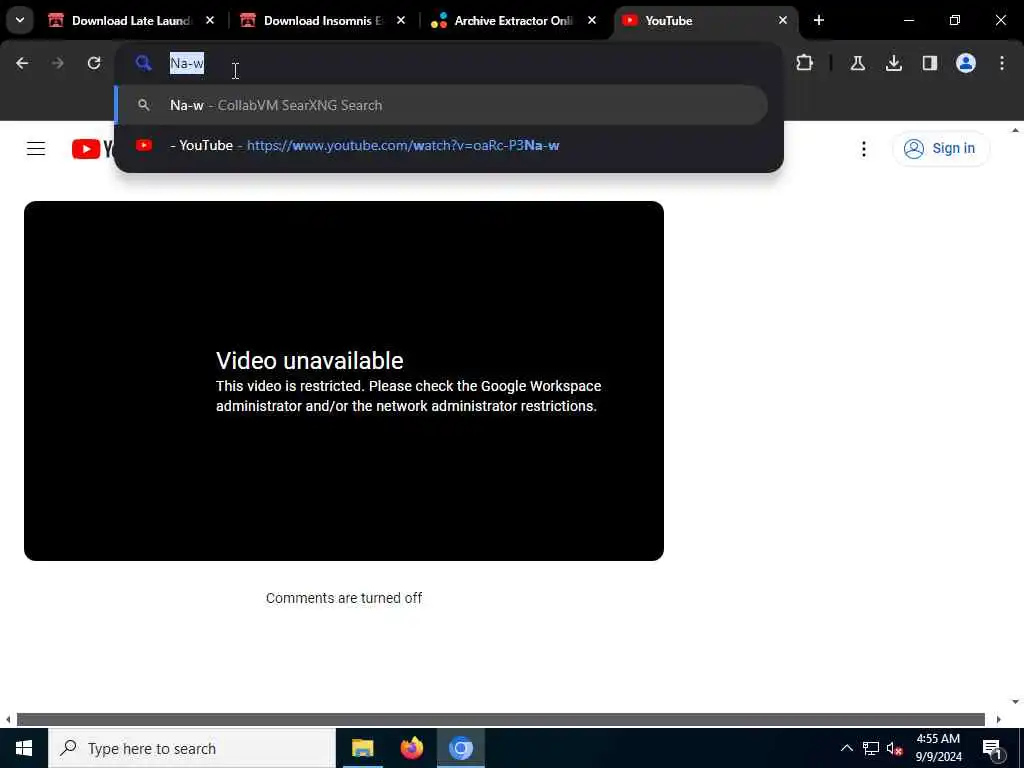Click the horizontal scrollbar right arrow

point(998,719)
